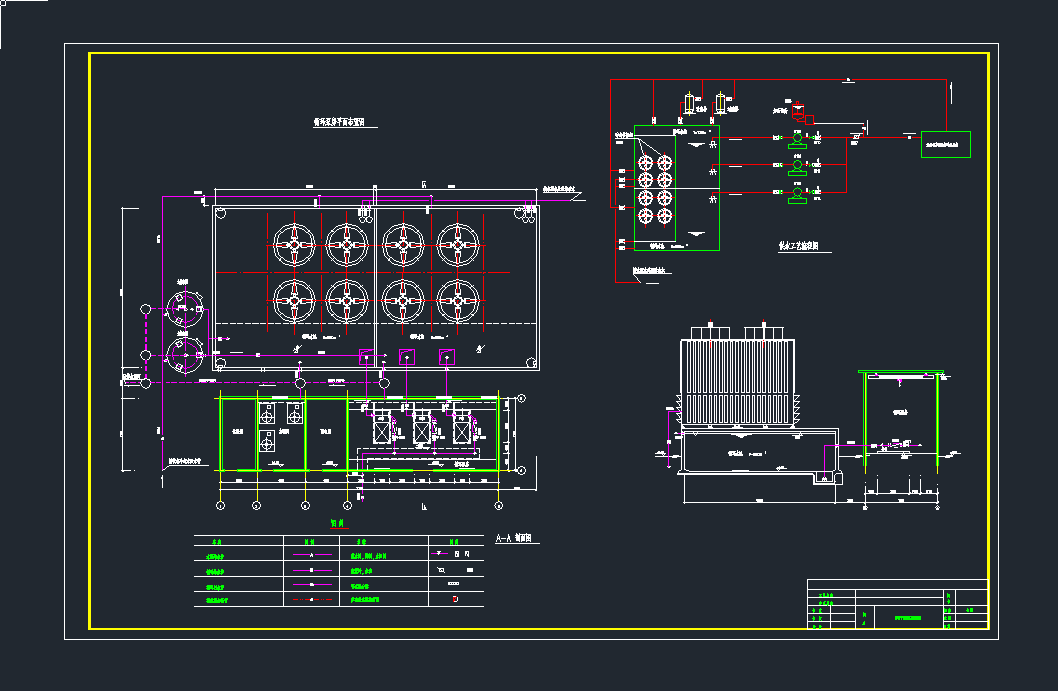
Task: Click the middle pump unit in pump room
Action: 421,431
